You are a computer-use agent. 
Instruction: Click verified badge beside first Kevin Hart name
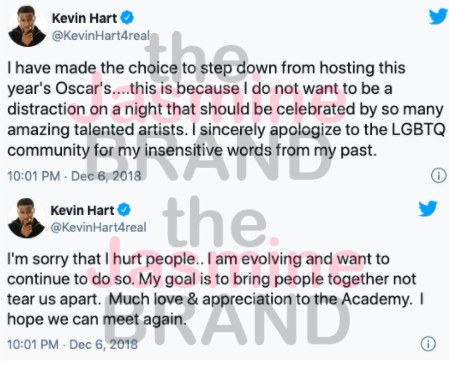[127, 18]
